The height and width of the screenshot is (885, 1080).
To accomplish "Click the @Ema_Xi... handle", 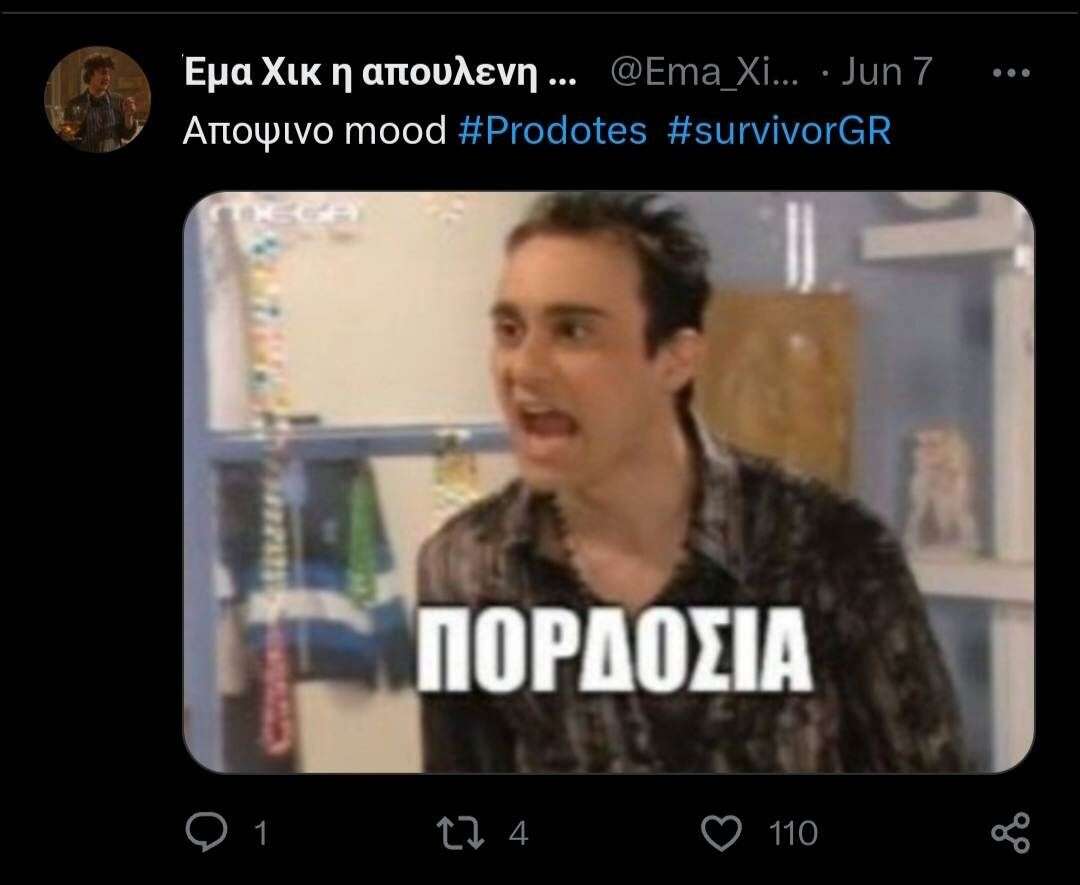I will pos(705,72).
